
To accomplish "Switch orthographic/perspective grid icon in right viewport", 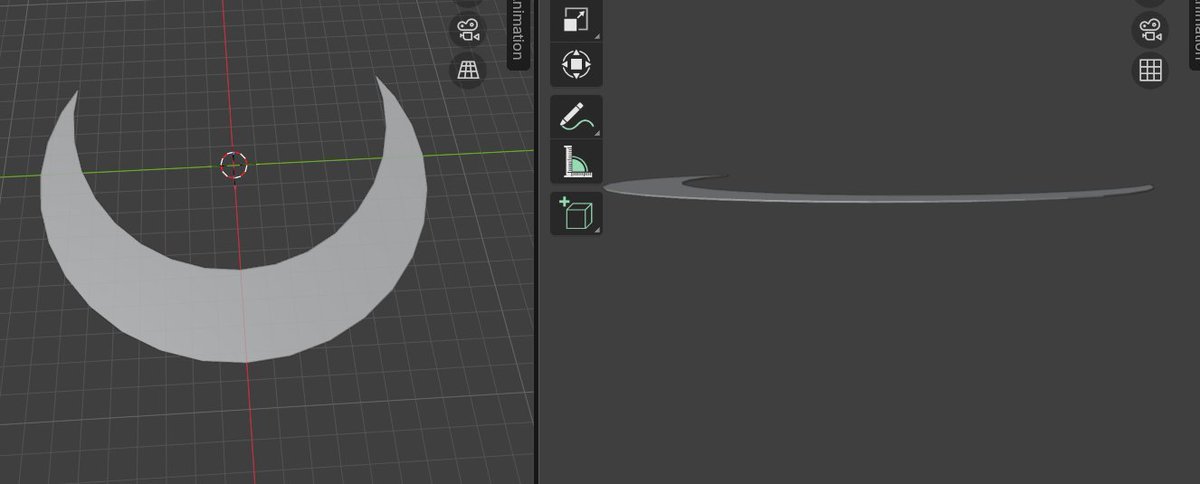I will (1151, 70).
